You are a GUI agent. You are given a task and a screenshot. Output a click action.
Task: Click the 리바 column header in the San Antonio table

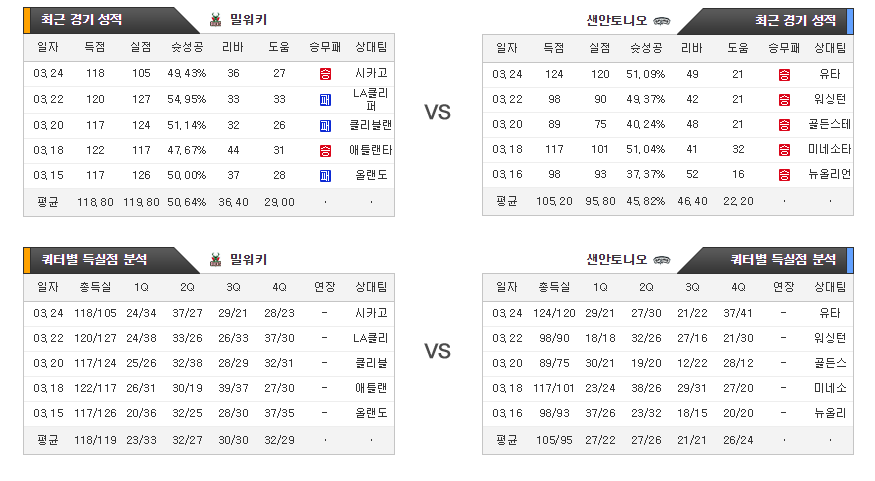(692, 49)
